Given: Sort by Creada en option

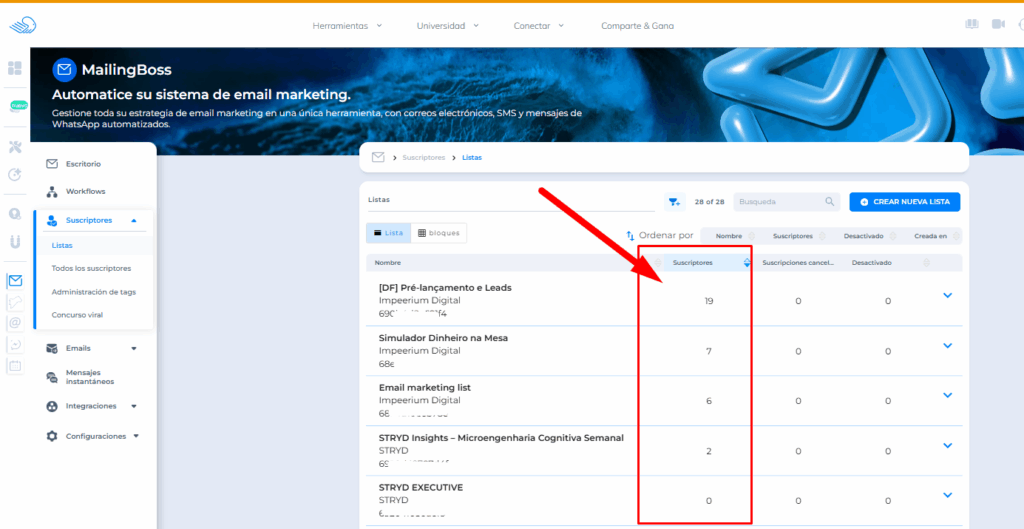Looking at the screenshot, I should tap(930, 236).
